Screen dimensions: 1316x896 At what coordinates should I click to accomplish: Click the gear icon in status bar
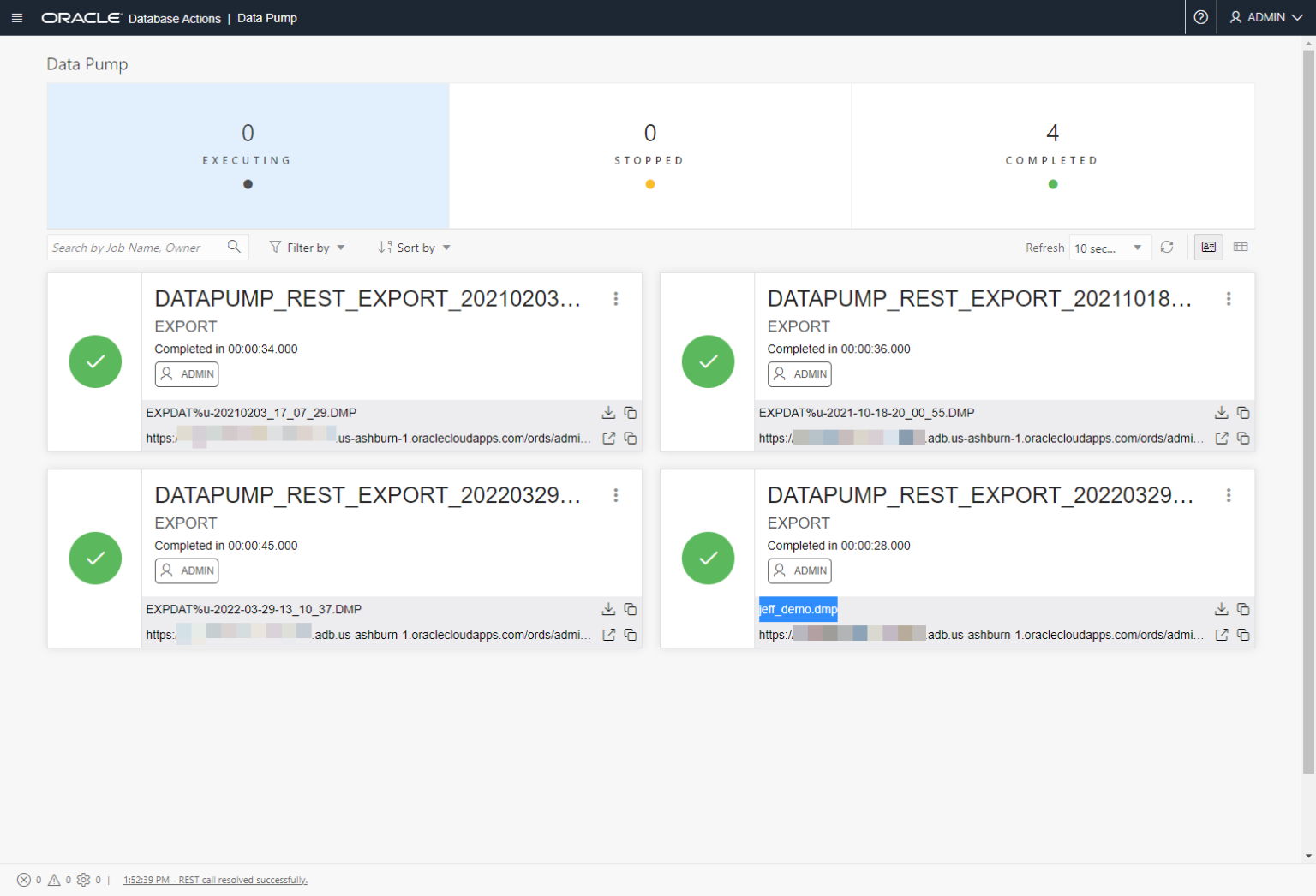[x=83, y=880]
